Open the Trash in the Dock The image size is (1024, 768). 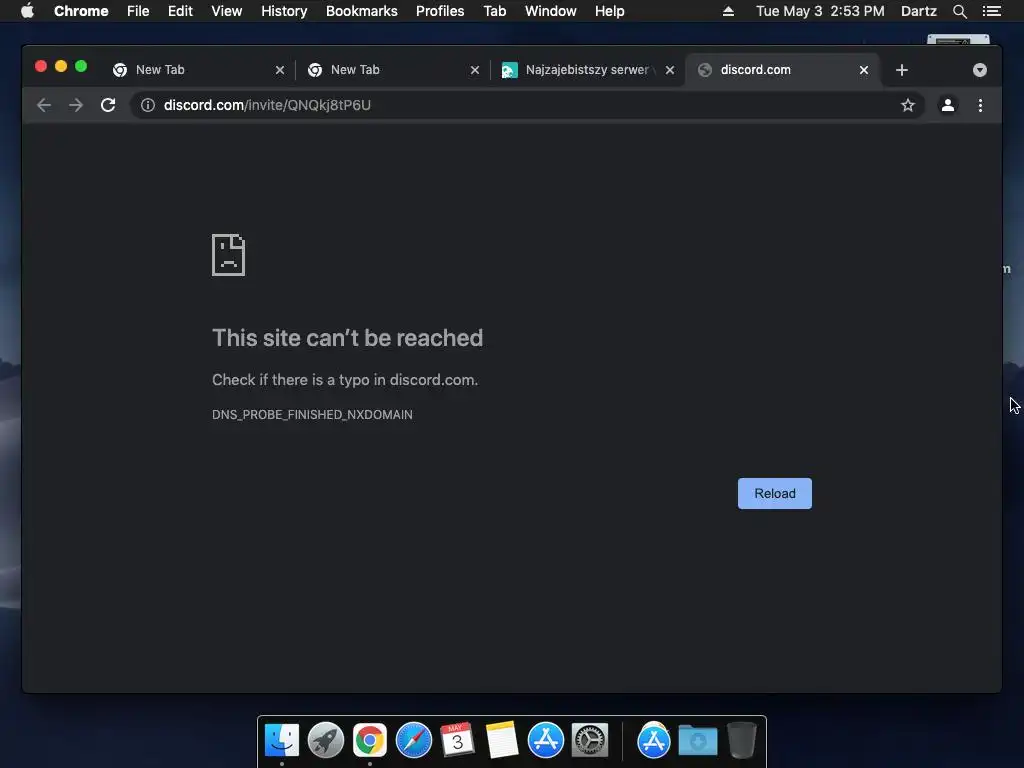742,741
